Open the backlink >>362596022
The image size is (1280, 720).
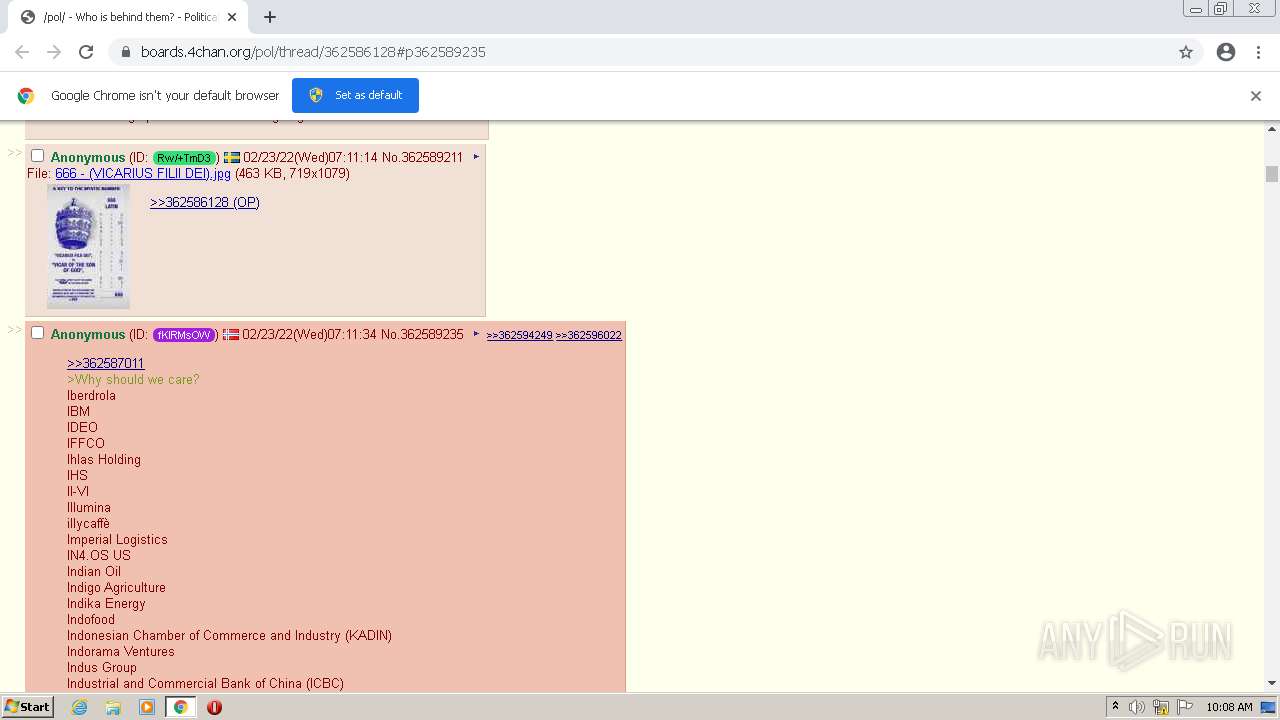(x=589, y=335)
